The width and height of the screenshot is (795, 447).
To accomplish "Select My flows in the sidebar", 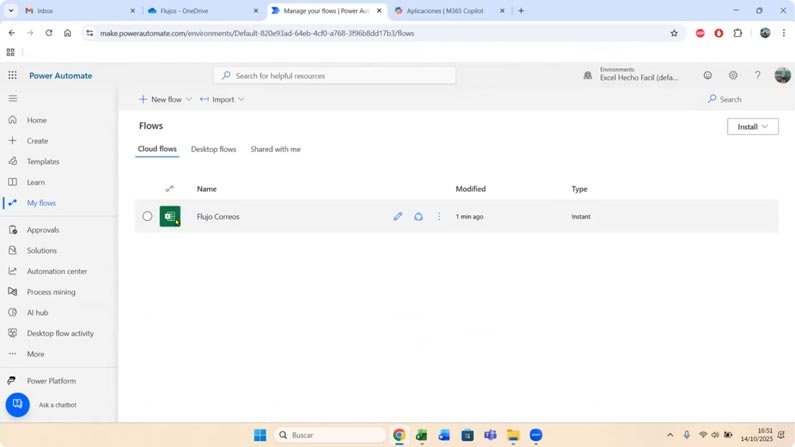I will (41, 203).
